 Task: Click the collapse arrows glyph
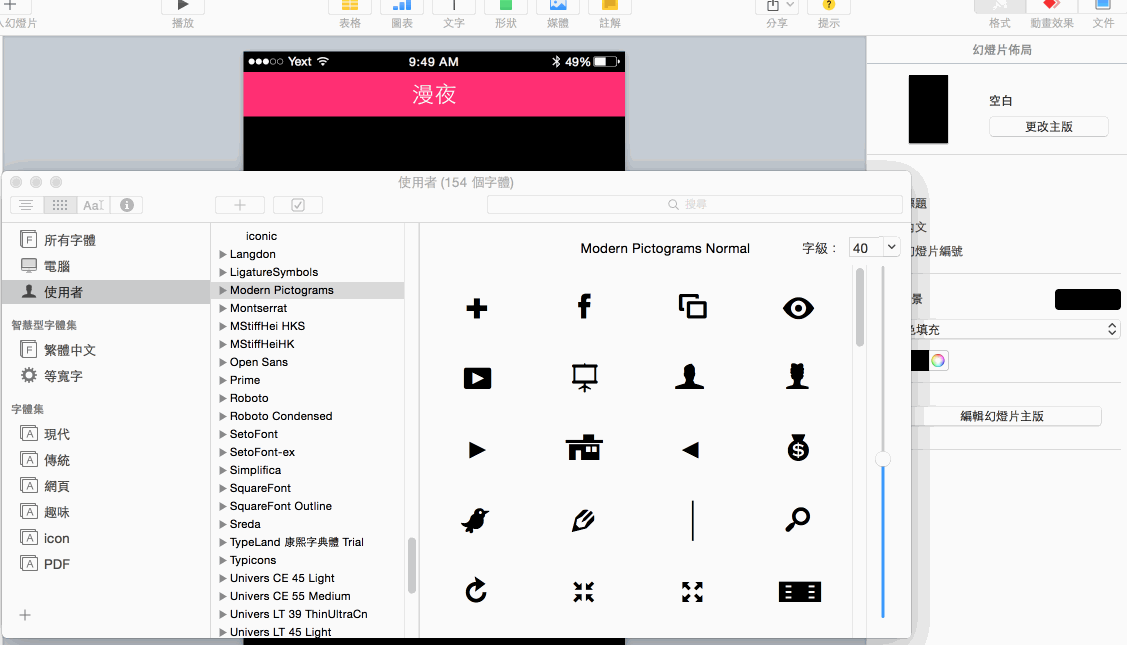point(584,592)
